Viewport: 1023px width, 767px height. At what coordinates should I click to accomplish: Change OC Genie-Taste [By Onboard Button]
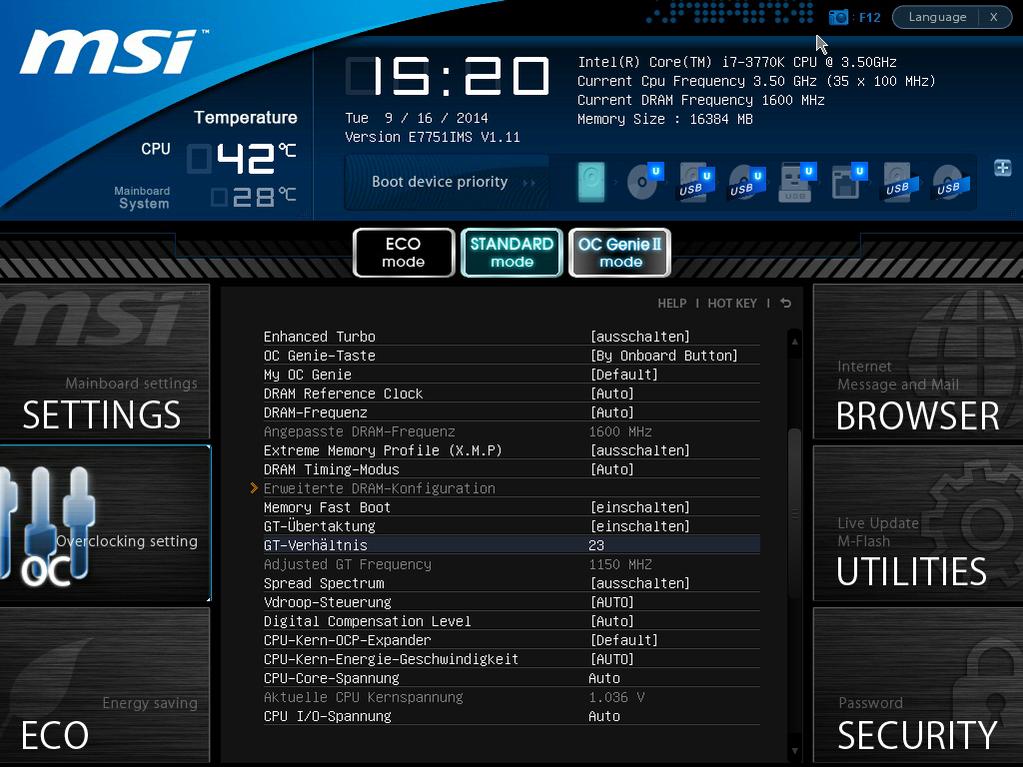[x=664, y=355]
